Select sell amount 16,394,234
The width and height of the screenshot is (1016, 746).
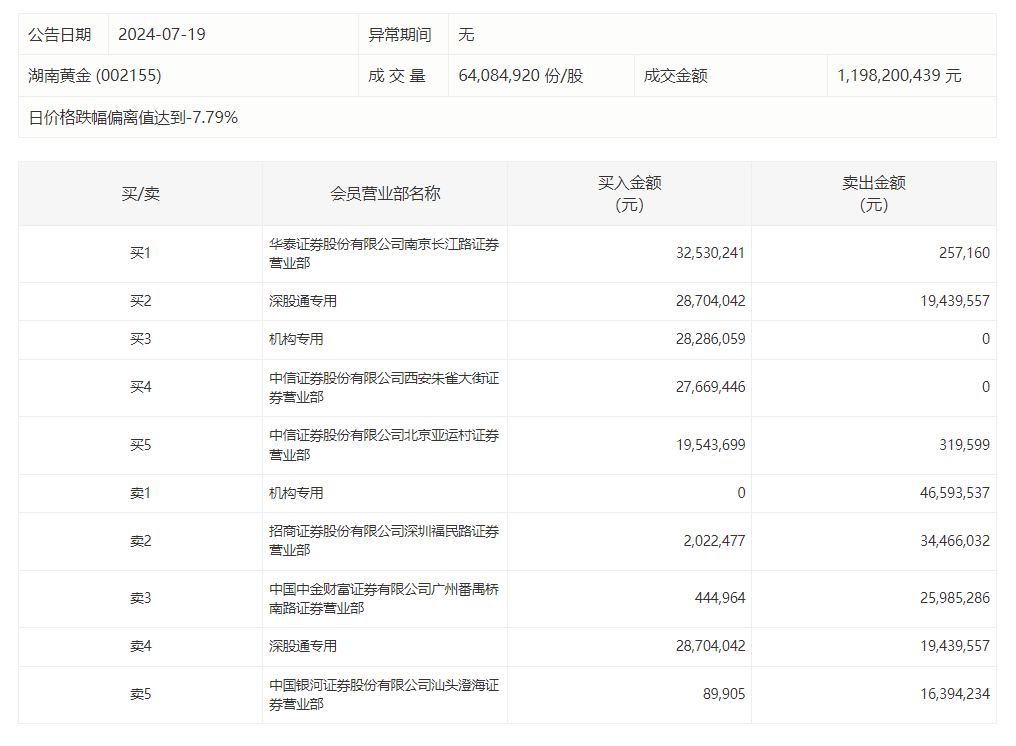tap(955, 694)
